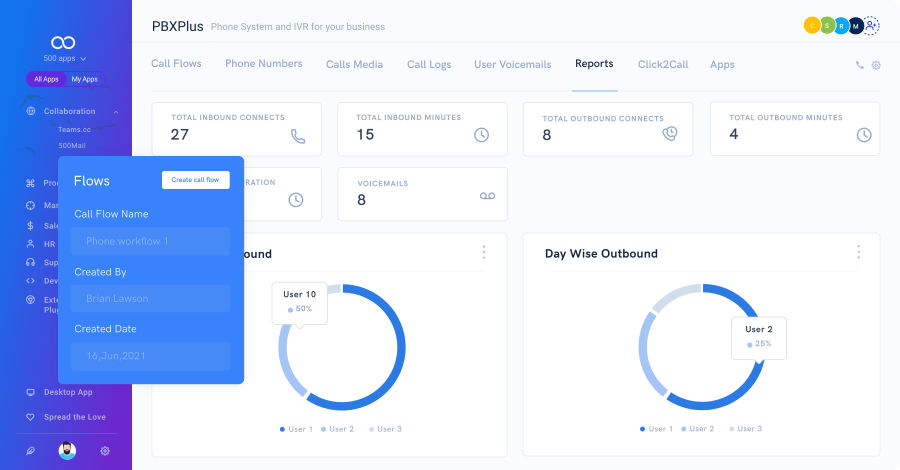900x470 pixels.
Task: Click the Marketing target icon
Action: click(30, 205)
